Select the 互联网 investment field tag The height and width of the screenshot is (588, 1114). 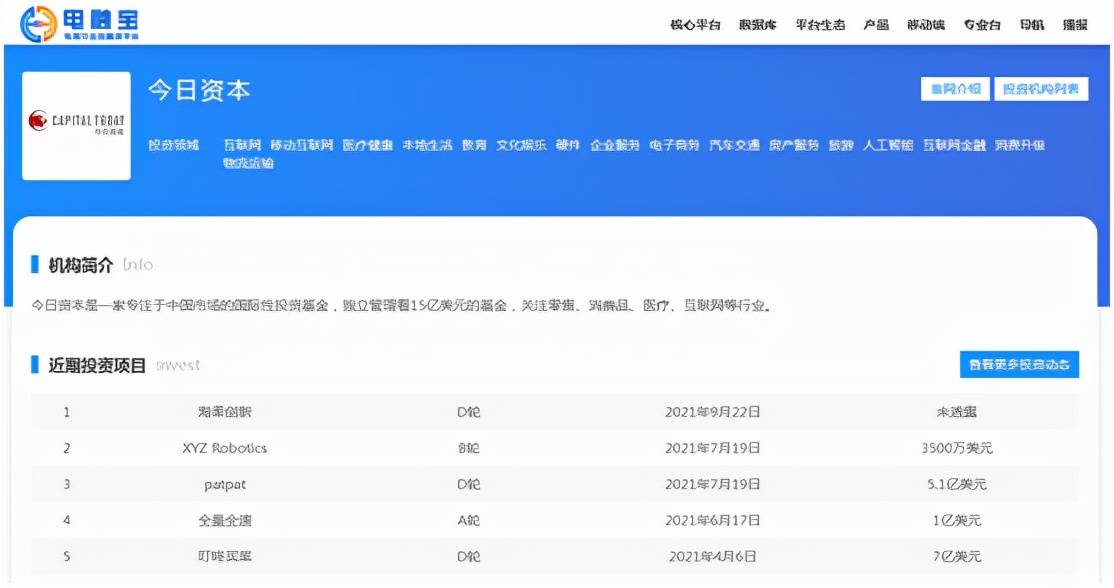(x=242, y=145)
